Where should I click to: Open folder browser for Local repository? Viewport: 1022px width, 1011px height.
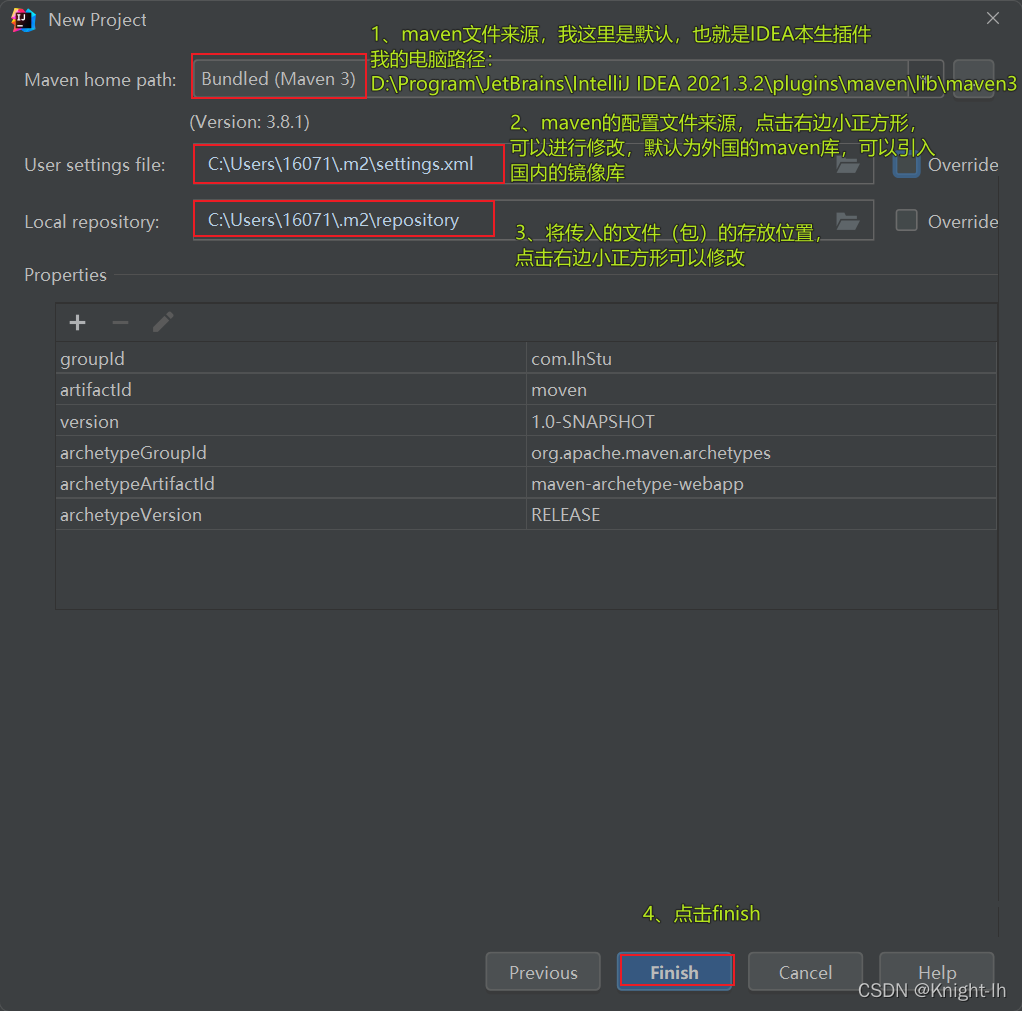coord(848,221)
